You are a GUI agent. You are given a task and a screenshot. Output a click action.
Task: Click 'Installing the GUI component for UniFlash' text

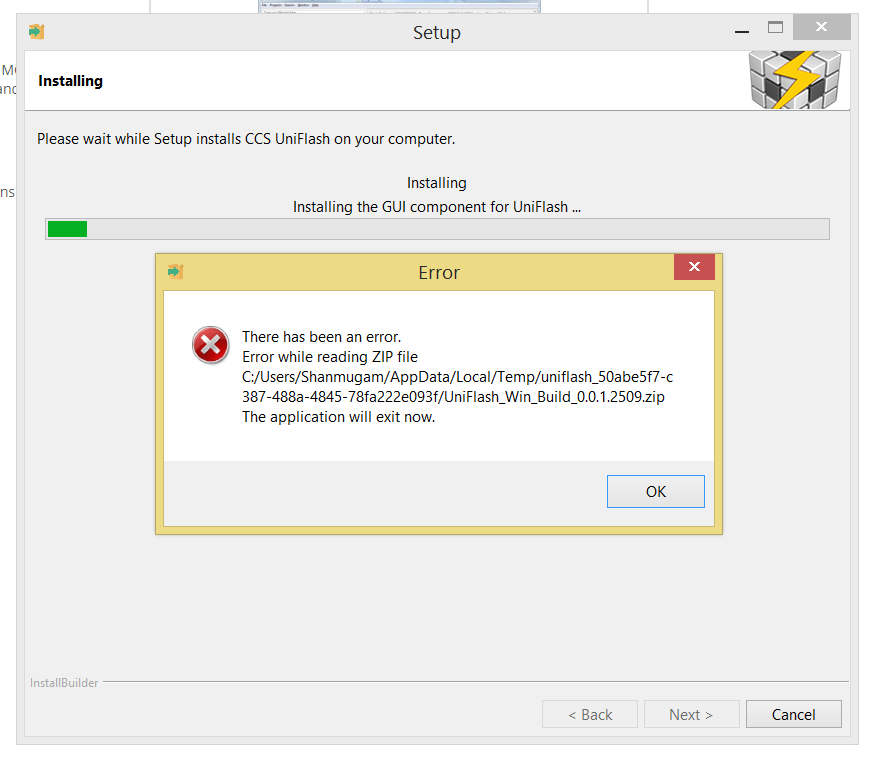(x=437, y=207)
